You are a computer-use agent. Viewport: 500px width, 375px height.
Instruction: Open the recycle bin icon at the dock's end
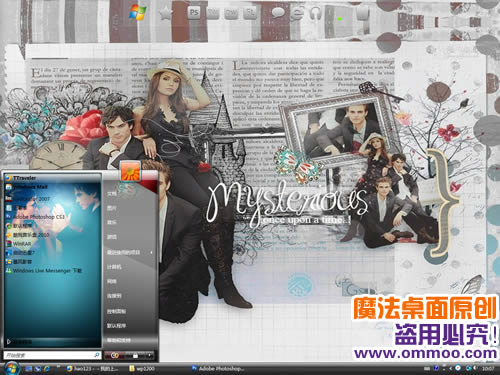[363, 13]
